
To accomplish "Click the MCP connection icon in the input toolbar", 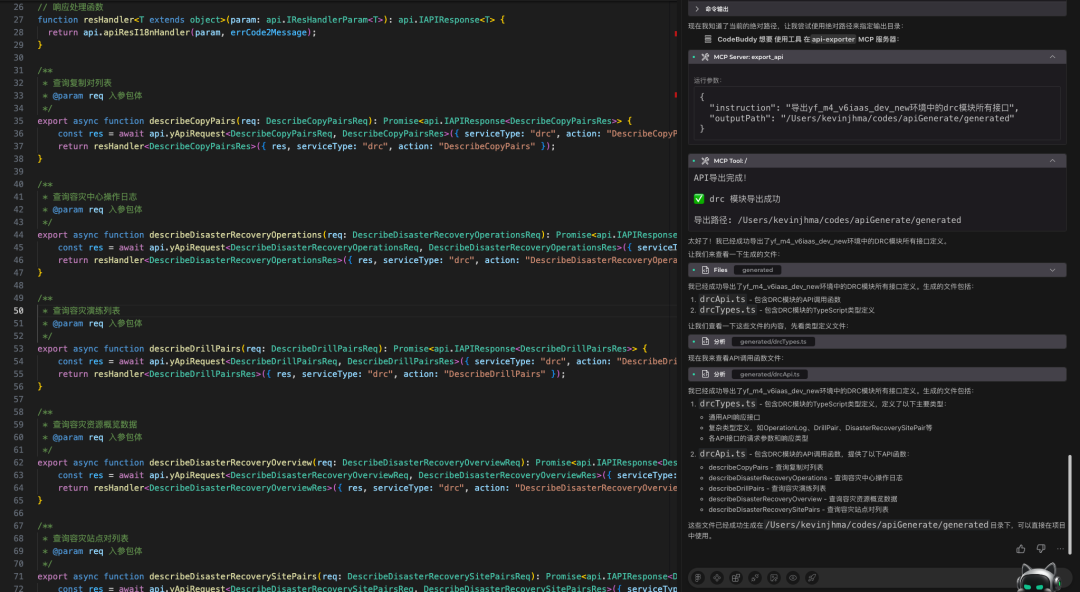I will pyautogui.click(x=754, y=577).
